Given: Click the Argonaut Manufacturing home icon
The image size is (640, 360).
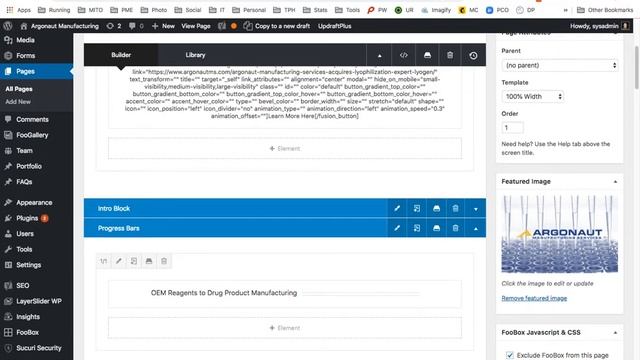Looking at the screenshot, I should click(24, 26).
